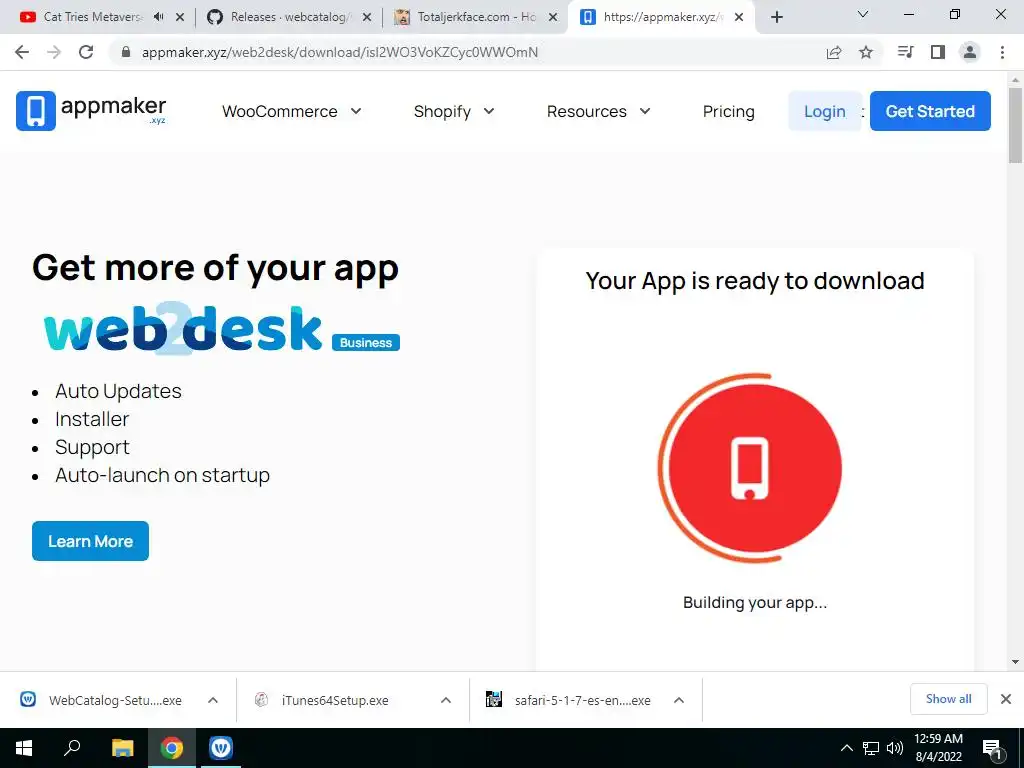Screen dimensions: 1024x768
Task: Open the Windows Start menu
Action: [x=24, y=748]
